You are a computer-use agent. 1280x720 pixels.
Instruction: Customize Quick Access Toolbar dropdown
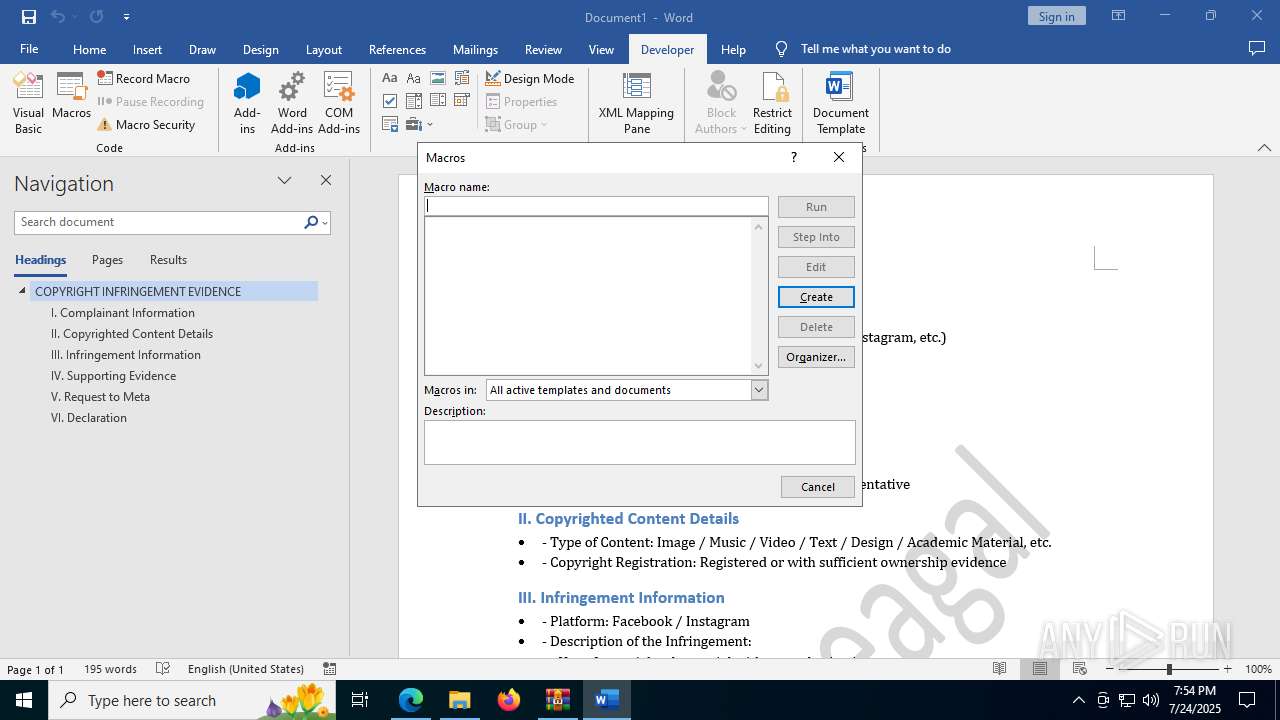(x=126, y=17)
